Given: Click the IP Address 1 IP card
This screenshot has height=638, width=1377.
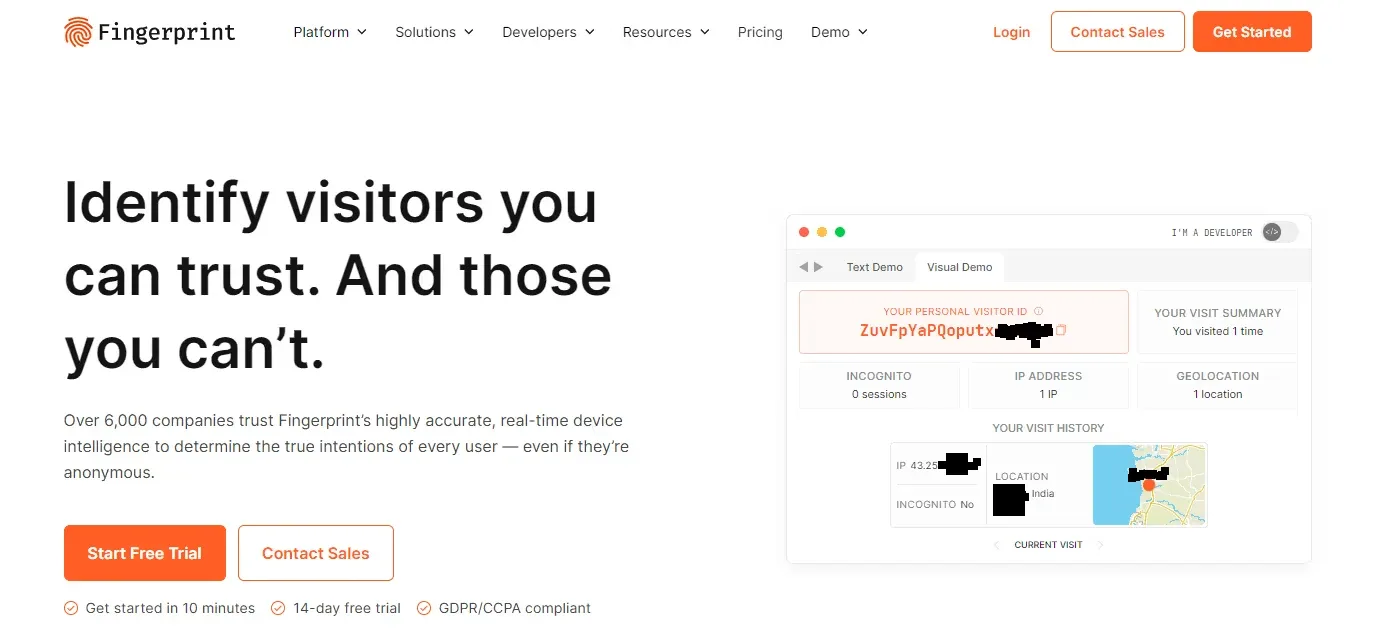Looking at the screenshot, I should [x=1048, y=385].
